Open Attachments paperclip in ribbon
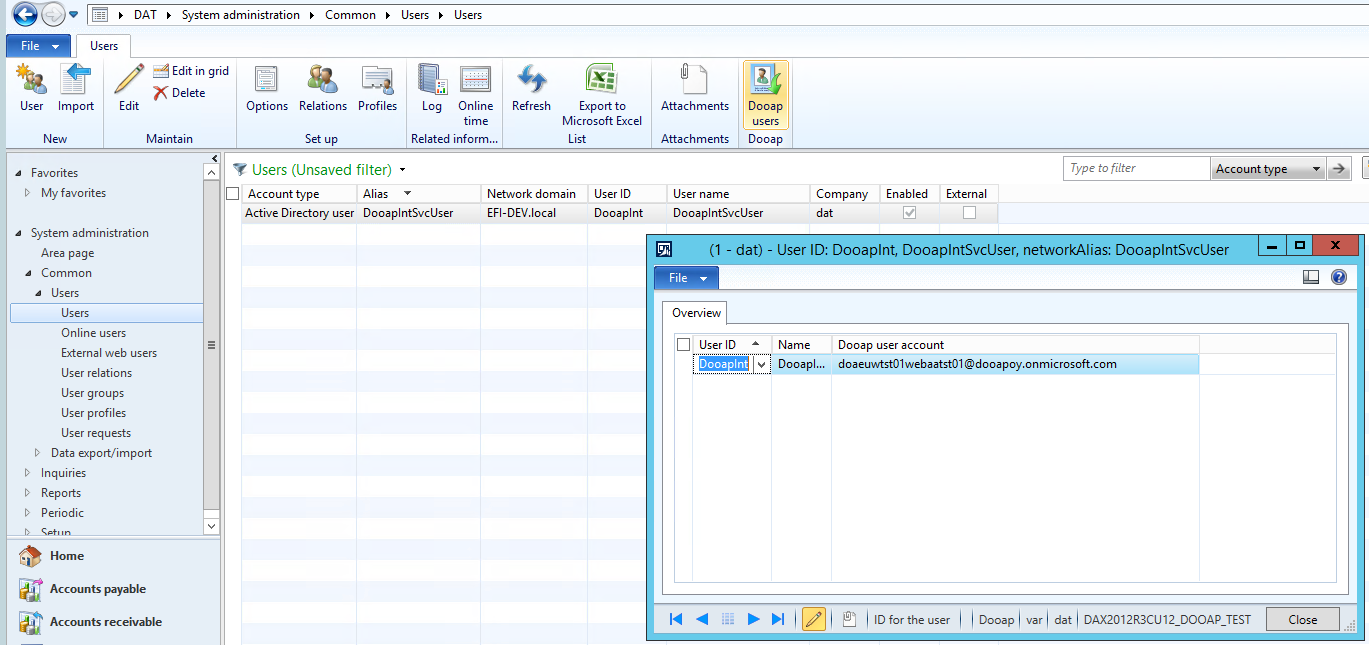 694,80
